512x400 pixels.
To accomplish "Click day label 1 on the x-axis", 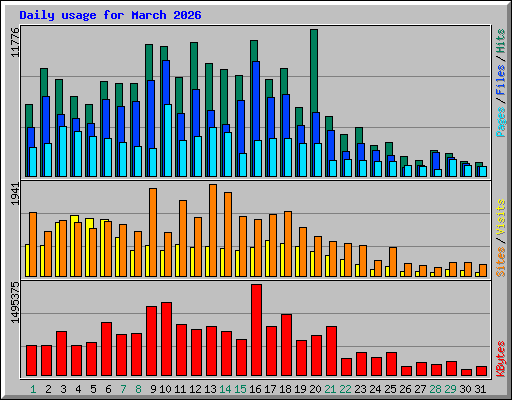I will click(33, 389).
